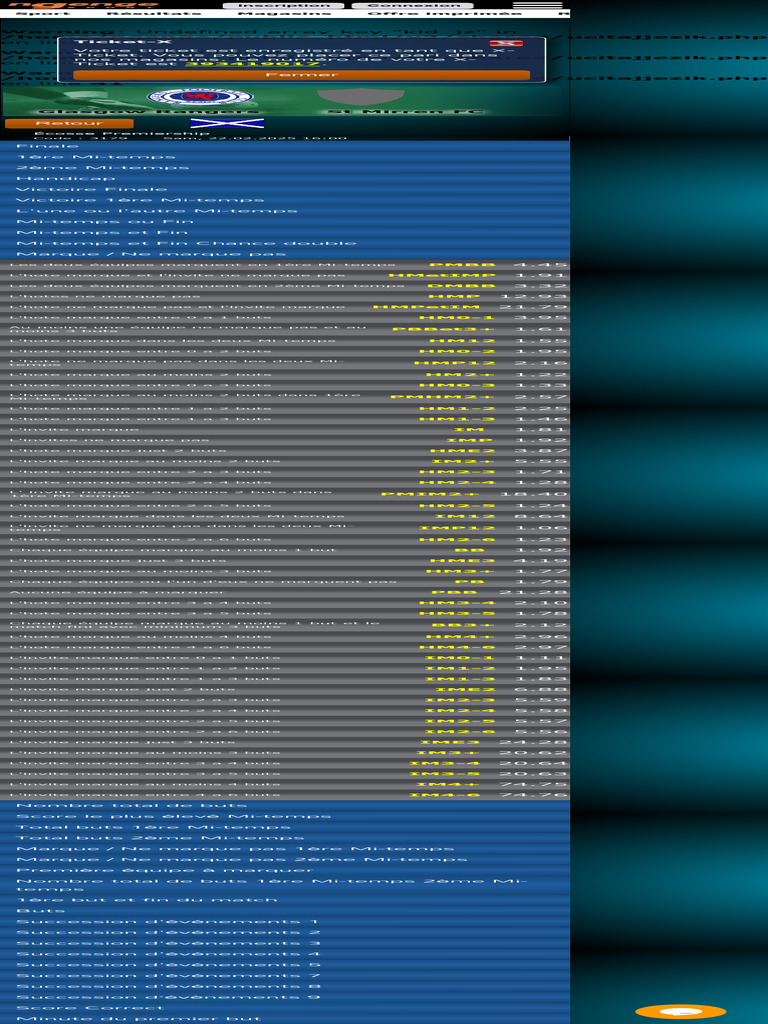Expand Total buts 2ème Mi-temps section
768x1024 pixels.
[285, 838]
